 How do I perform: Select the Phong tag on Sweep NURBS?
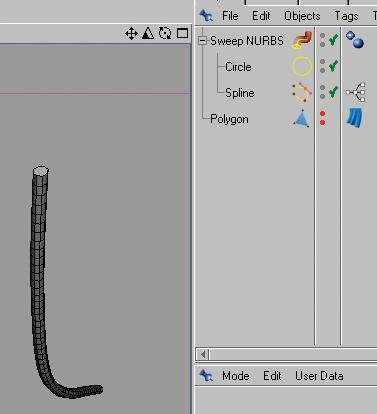pyautogui.click(x=355, y=40)
